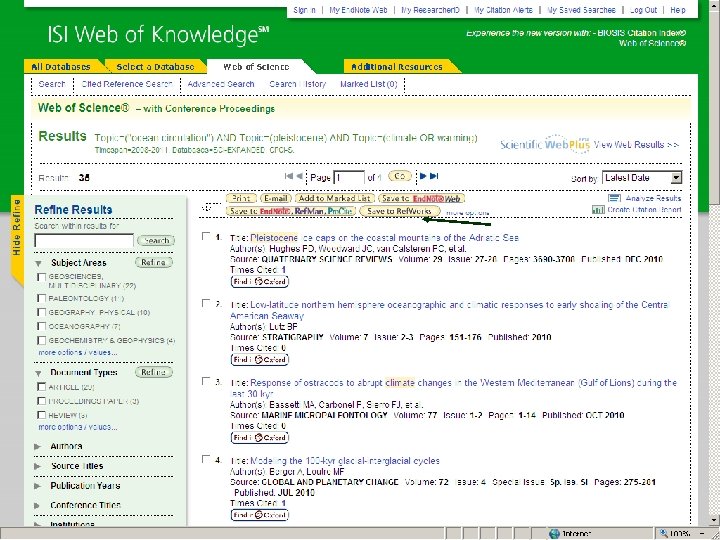Click the Log Out link
Screen dimensions: 720x540
(x=643, y=10)
